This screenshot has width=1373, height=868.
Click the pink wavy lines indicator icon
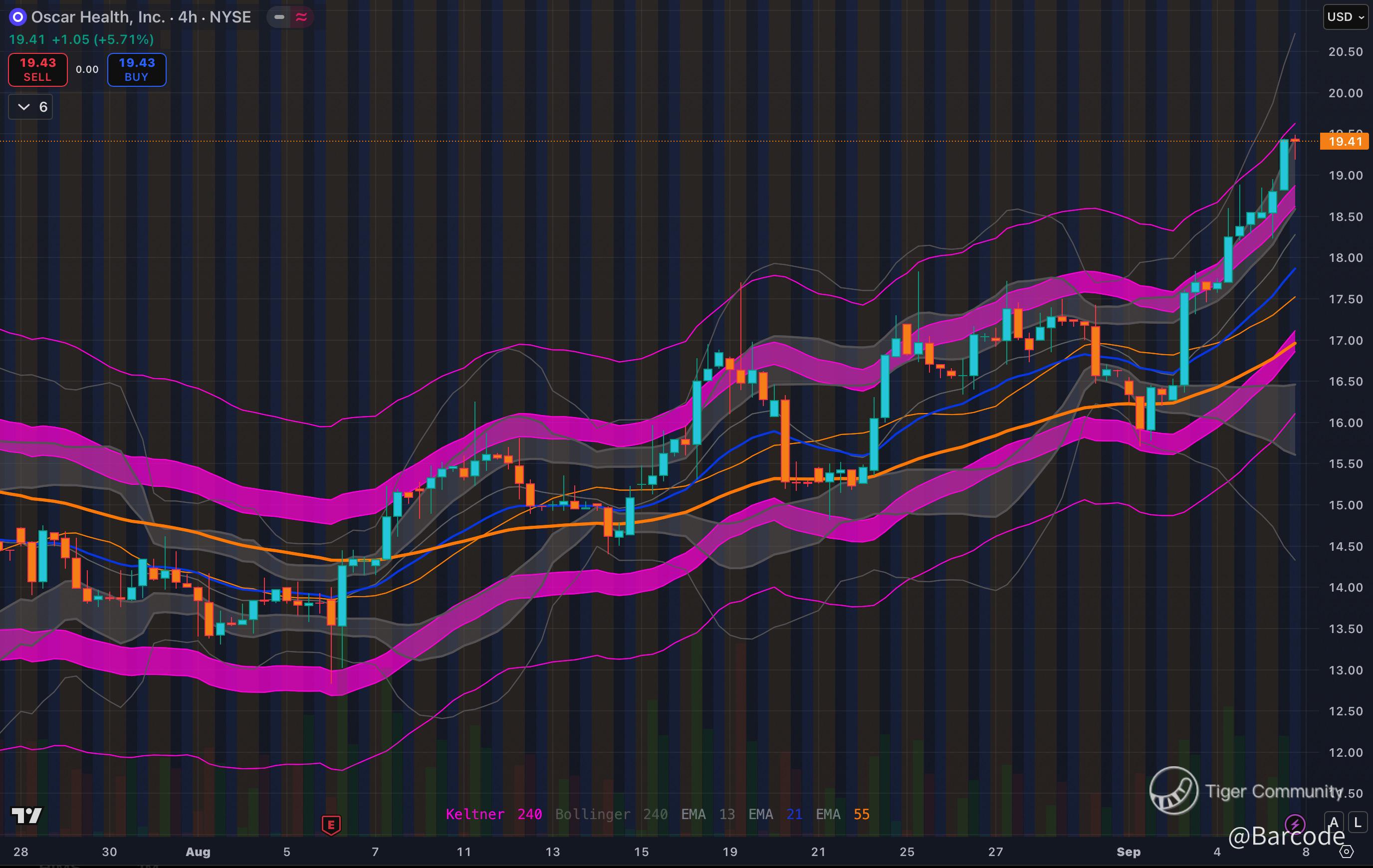click(x=301, y=17)
